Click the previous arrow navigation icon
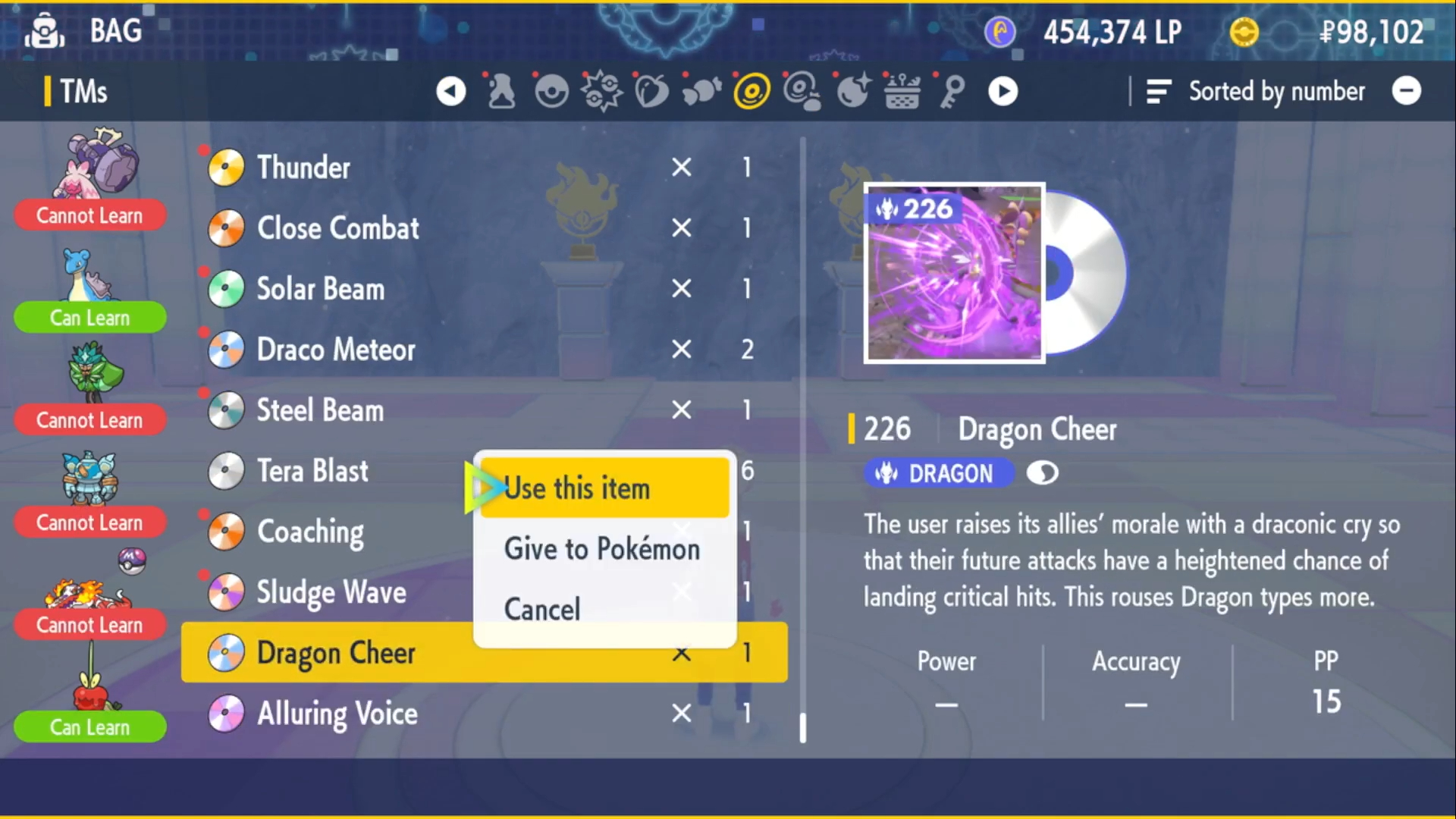This screenshot has width=1456, height=819. (x=450, y=91)
